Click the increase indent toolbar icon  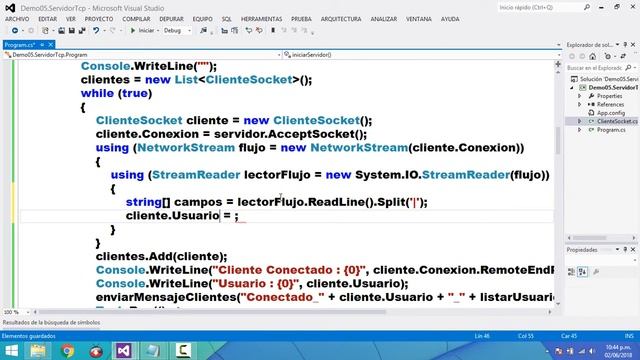point(234,31)
